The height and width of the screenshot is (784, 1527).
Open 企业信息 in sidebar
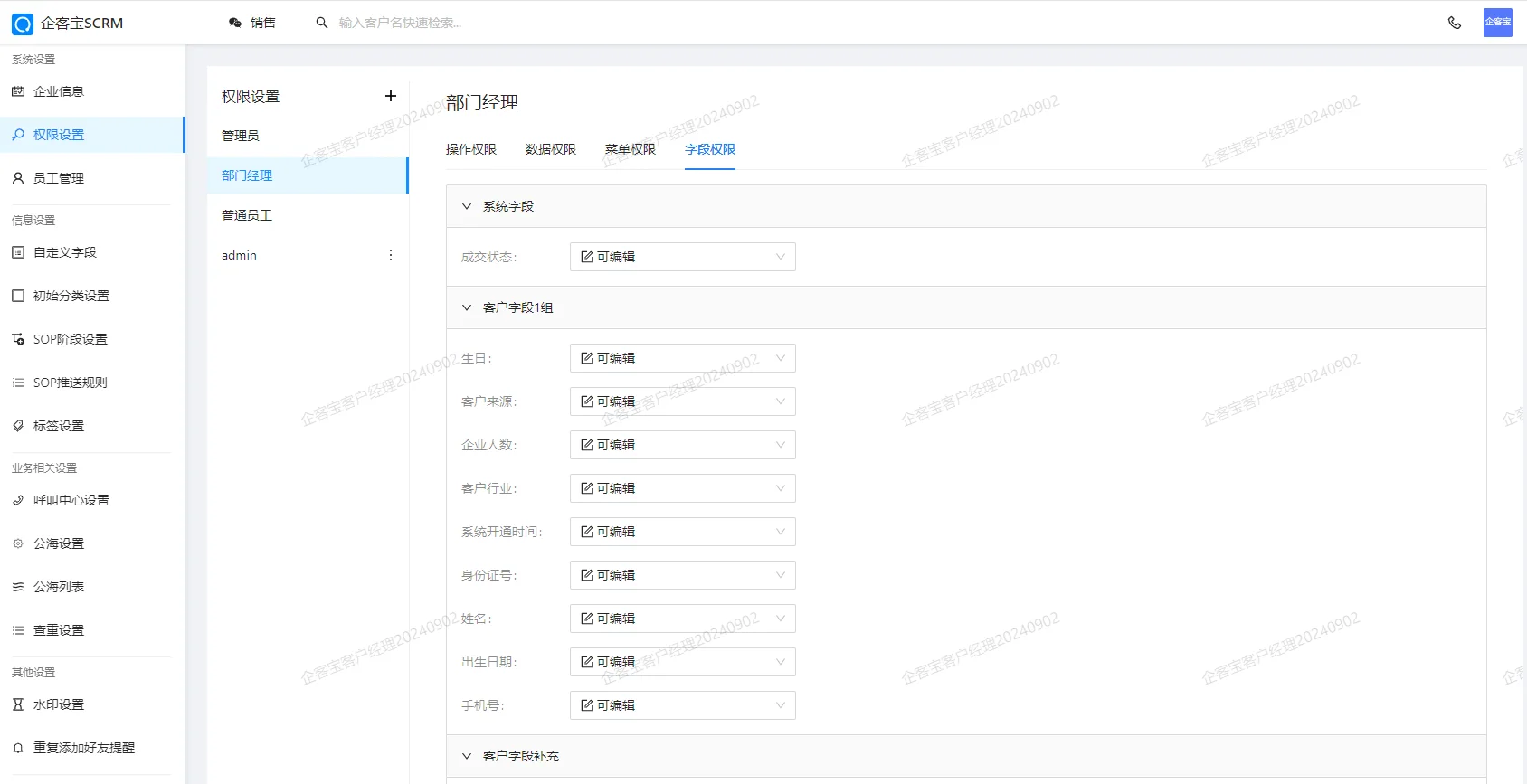[92, 91]
